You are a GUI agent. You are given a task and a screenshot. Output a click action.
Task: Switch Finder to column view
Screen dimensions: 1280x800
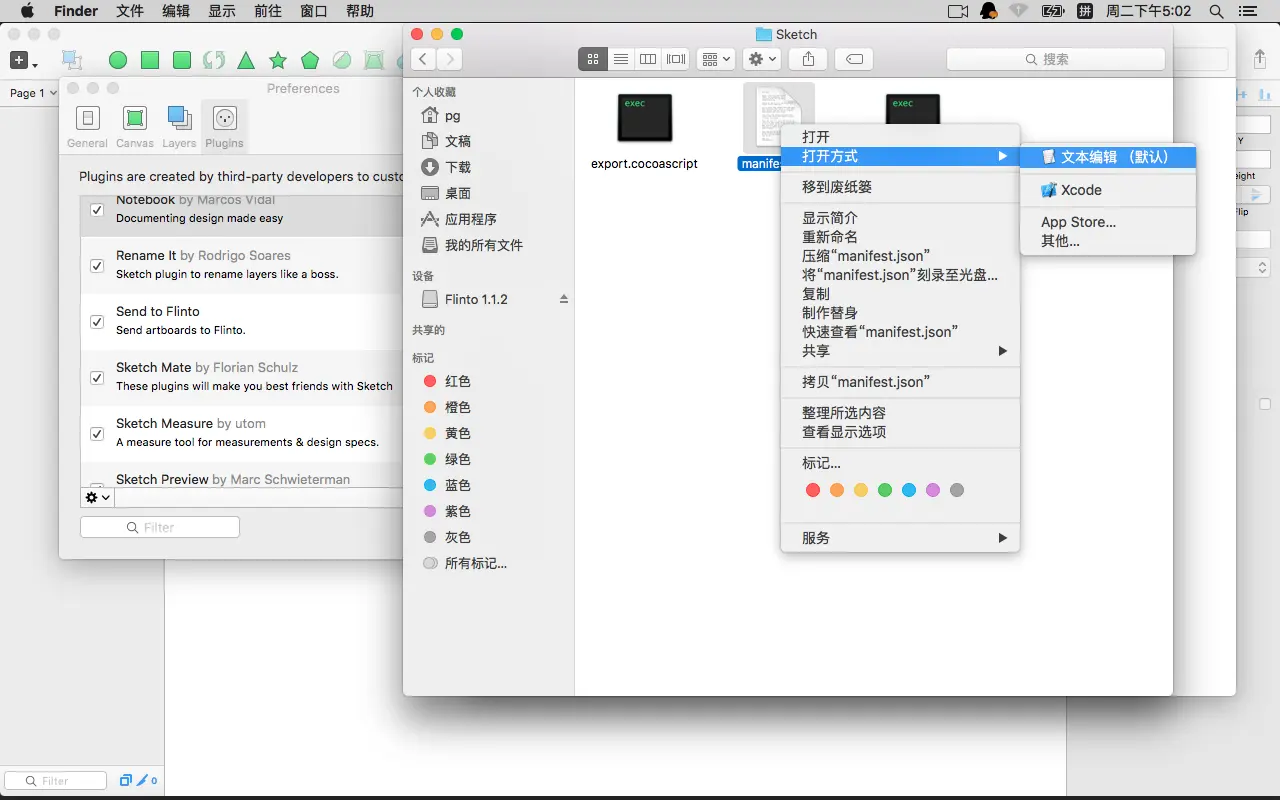(648, 59)
